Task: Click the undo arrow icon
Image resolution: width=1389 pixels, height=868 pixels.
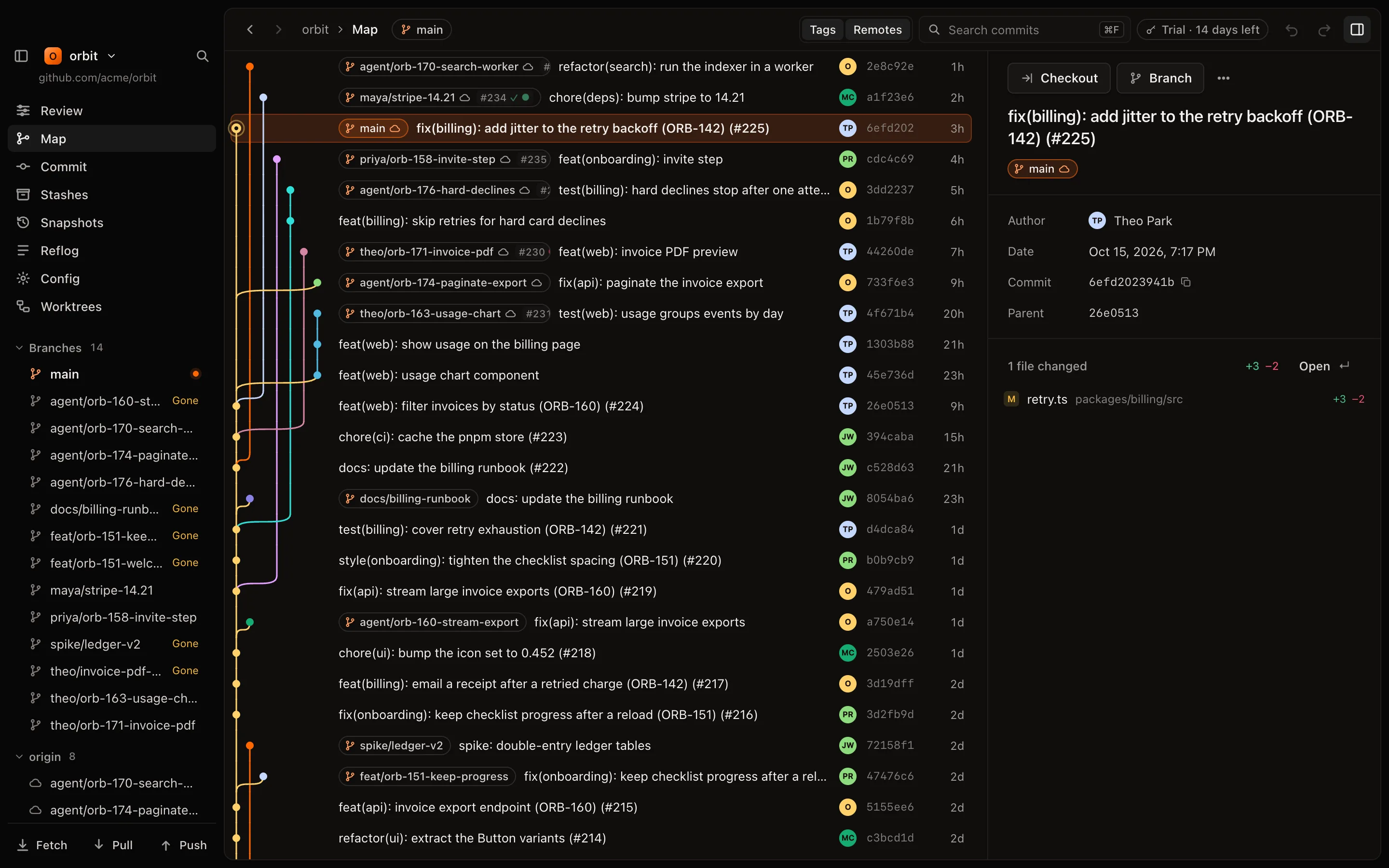Action: [x=1292, y=30]
